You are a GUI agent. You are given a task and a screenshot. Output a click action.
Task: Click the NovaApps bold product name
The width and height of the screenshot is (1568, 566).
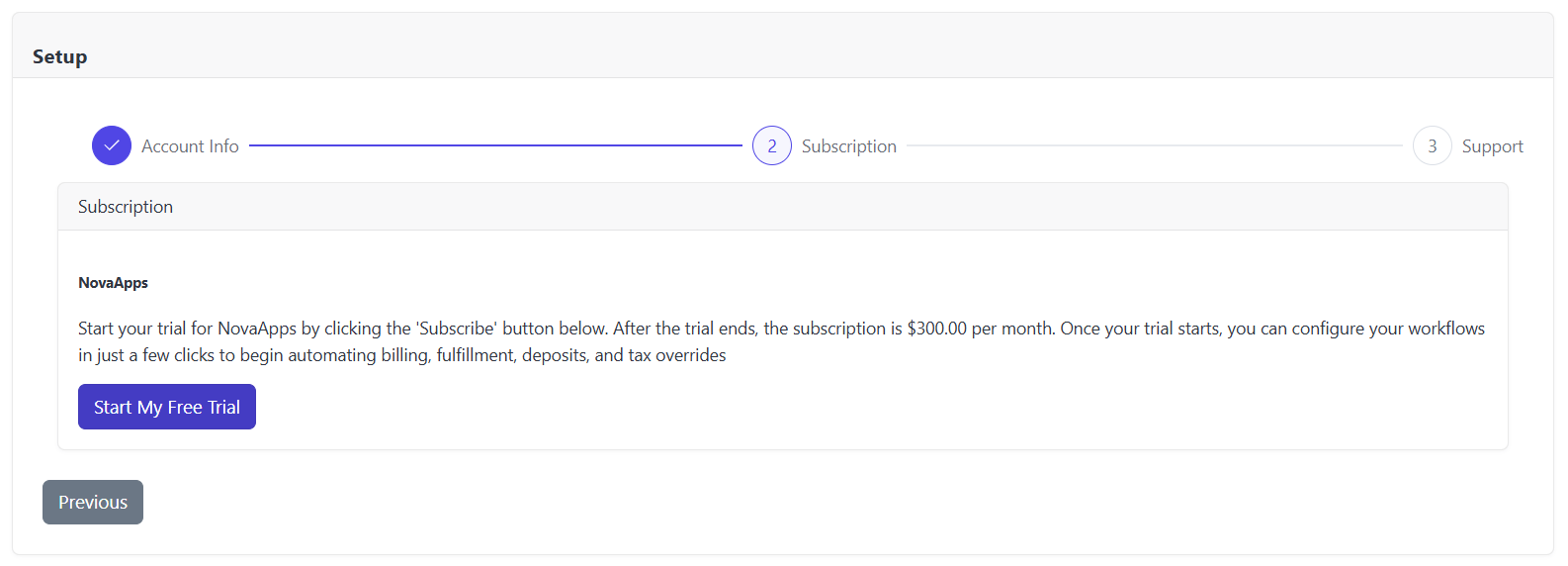point(114,283)
